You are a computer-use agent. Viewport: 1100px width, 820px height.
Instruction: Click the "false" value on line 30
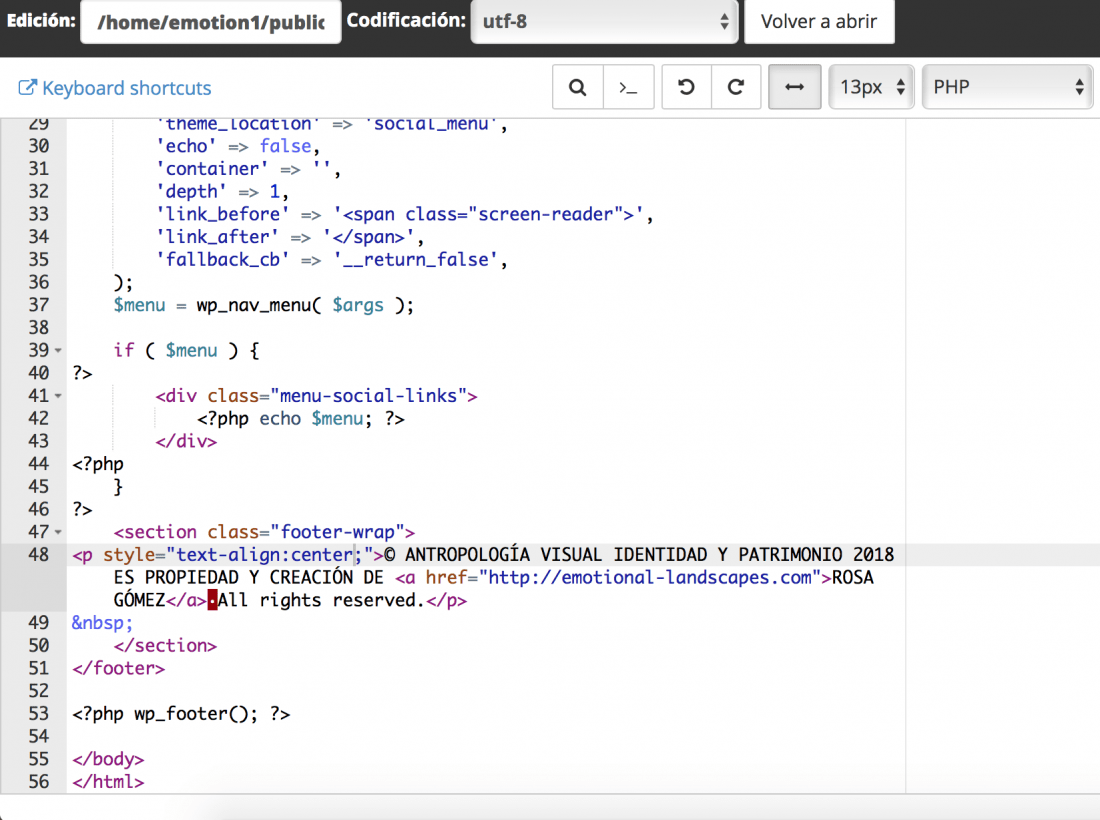click(286, 146)
